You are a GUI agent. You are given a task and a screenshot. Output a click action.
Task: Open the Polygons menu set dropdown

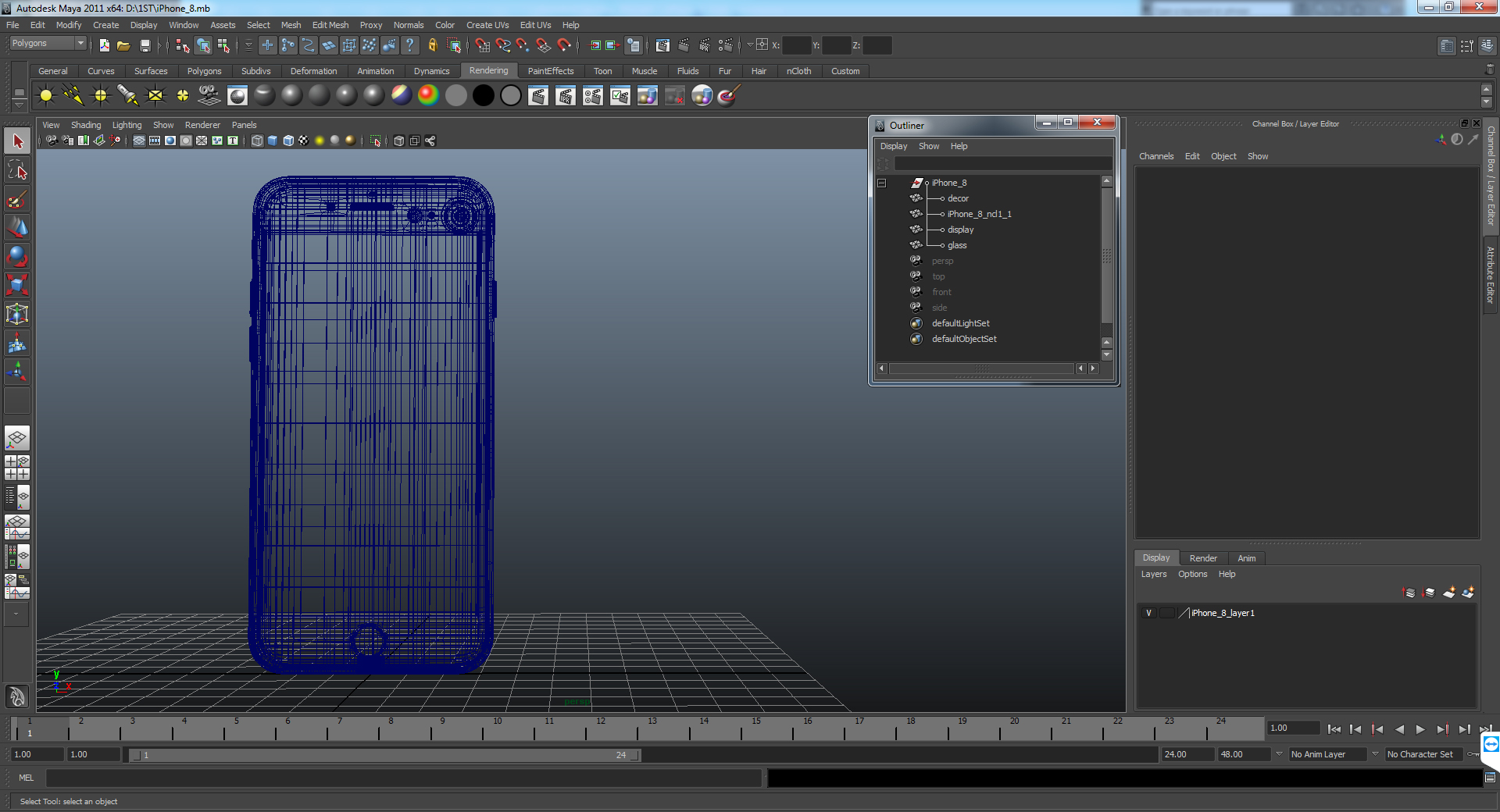click(47, 44)
